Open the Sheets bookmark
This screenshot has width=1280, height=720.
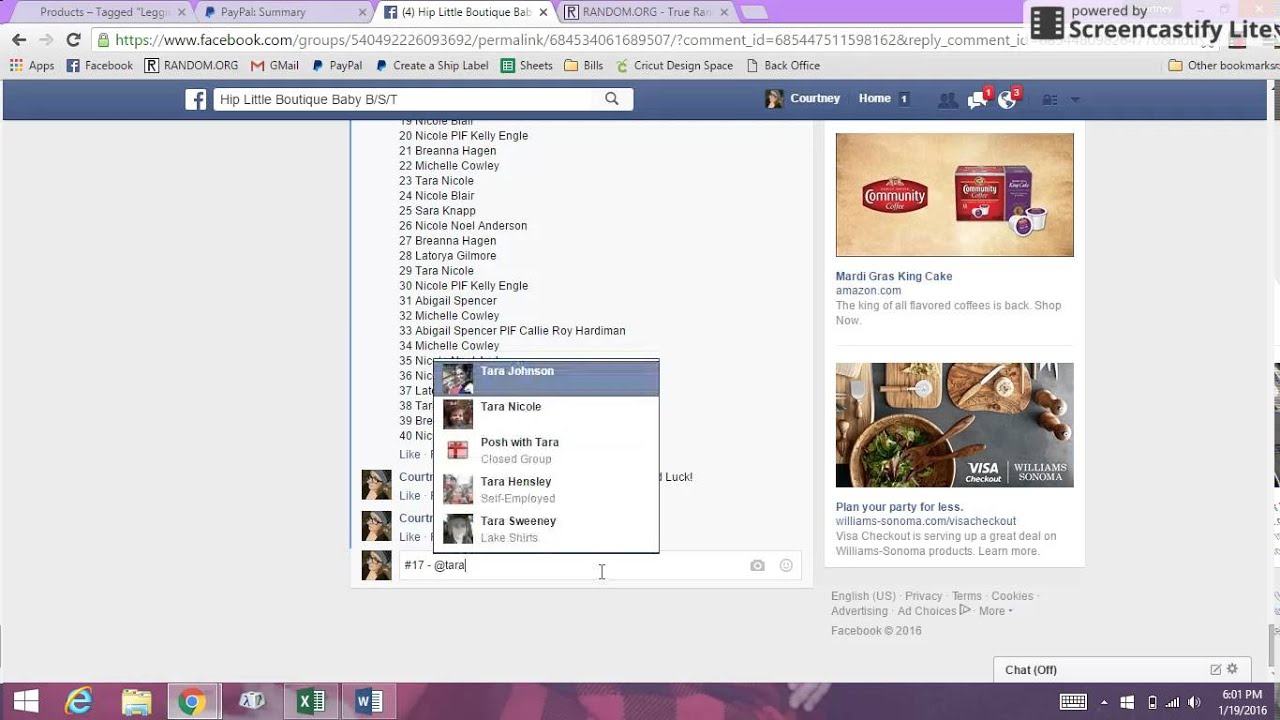[527, 65]
